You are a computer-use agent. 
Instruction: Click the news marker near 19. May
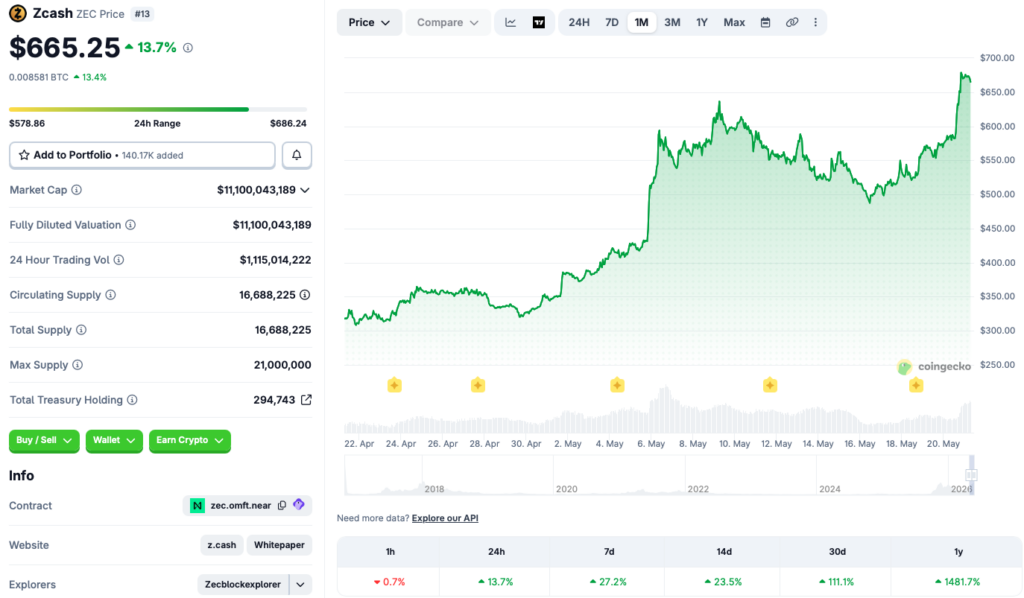click(x=916, y=385)
